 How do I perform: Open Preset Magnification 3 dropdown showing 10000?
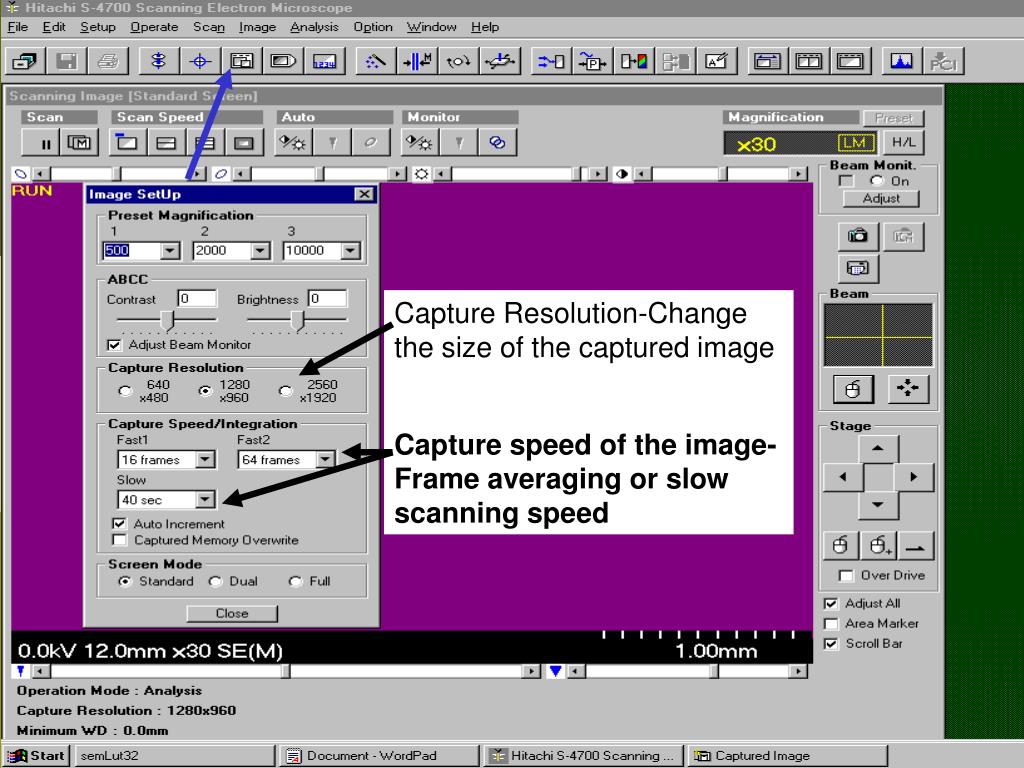(351, 251)
